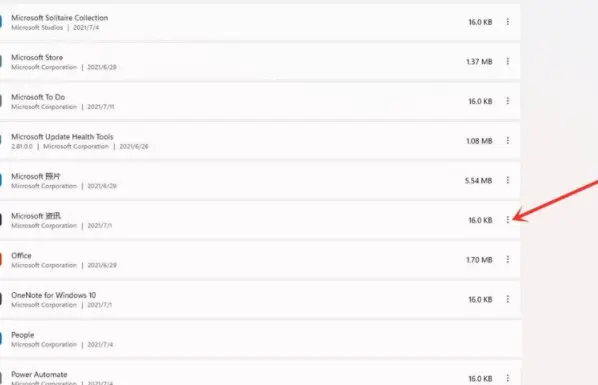Viewport: 598px width, 385px height.
Task: Open more options for Office
Action: coord(508,259)
